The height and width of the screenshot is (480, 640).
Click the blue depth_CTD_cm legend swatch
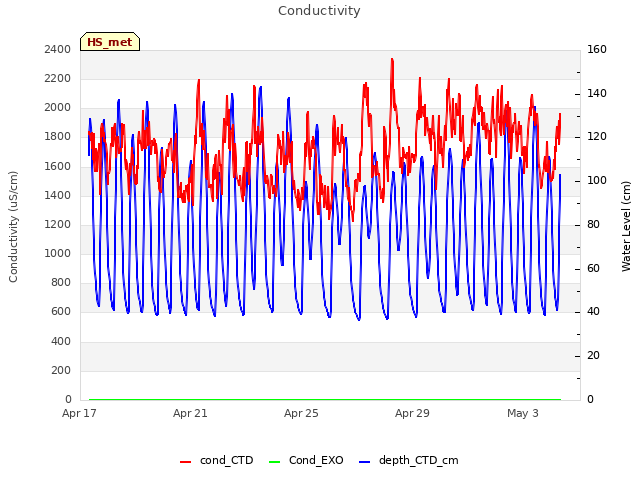click(364, 462)
